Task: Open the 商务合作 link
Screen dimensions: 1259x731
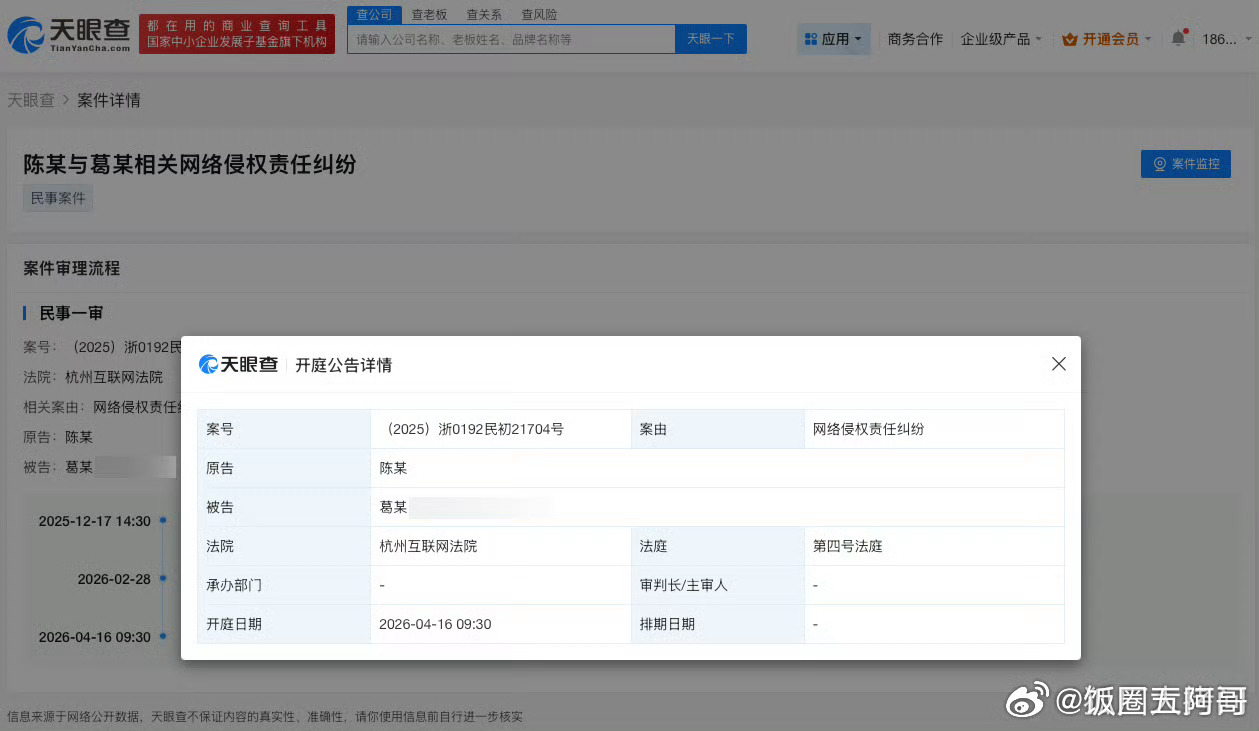Action: tap(914, 40)
